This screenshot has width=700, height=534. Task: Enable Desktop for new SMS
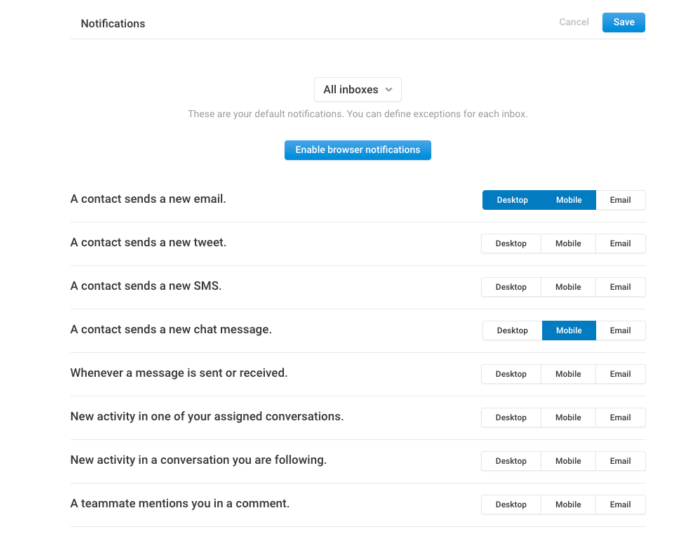coord(511,287)
